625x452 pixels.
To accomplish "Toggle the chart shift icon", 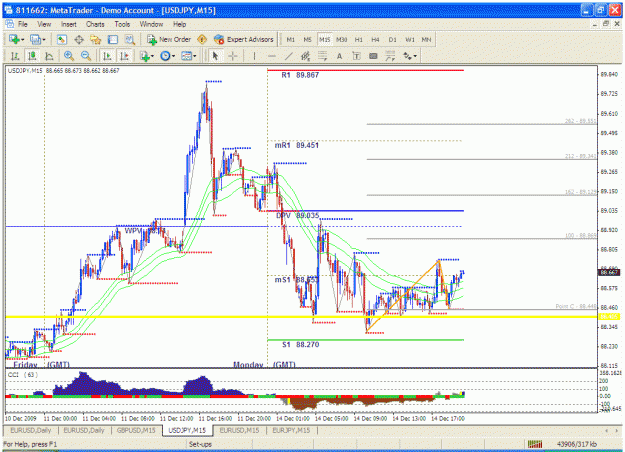I will [124, 56].
